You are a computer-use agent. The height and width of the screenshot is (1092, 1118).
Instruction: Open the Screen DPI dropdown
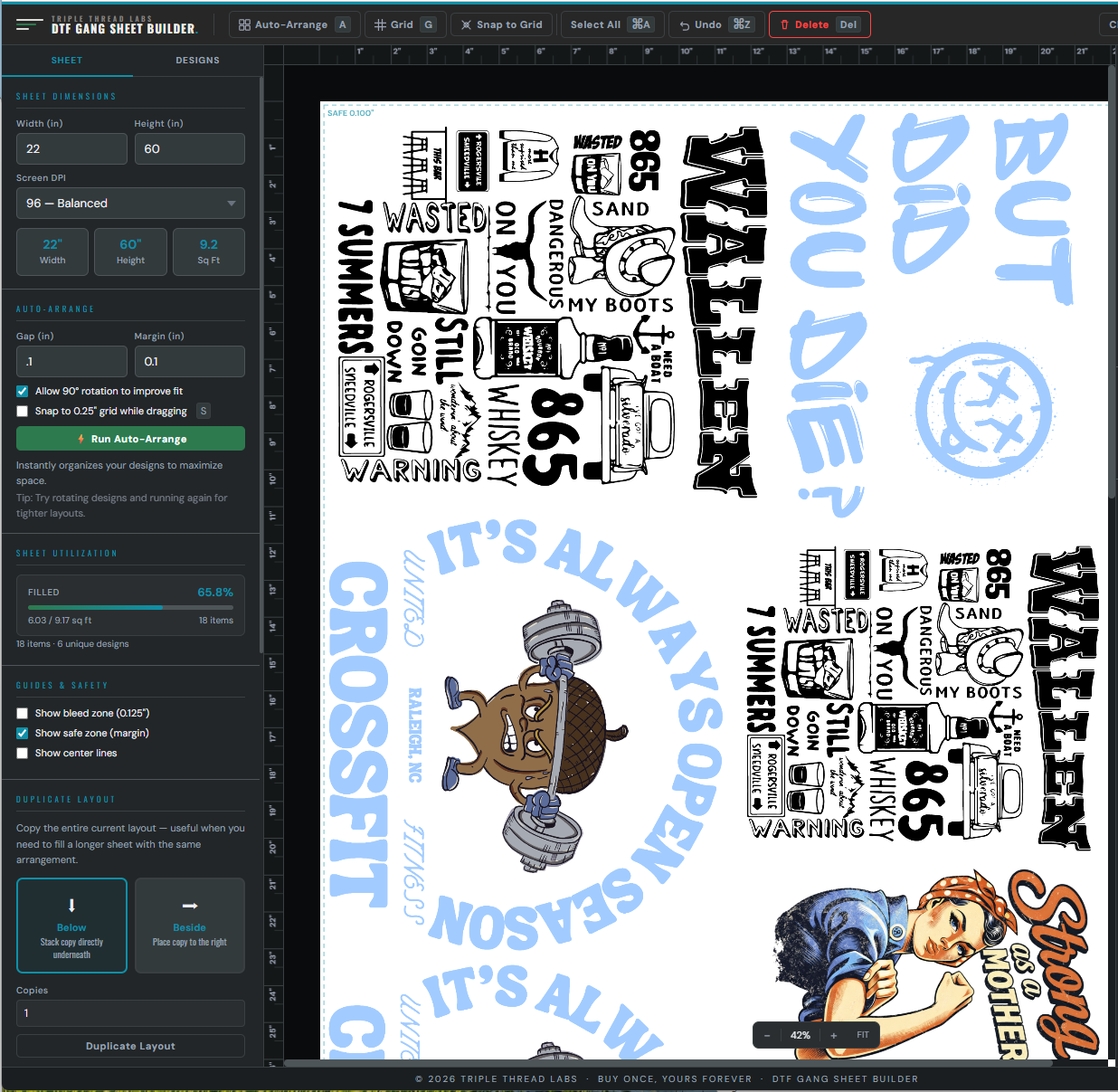tap(130, 203)
